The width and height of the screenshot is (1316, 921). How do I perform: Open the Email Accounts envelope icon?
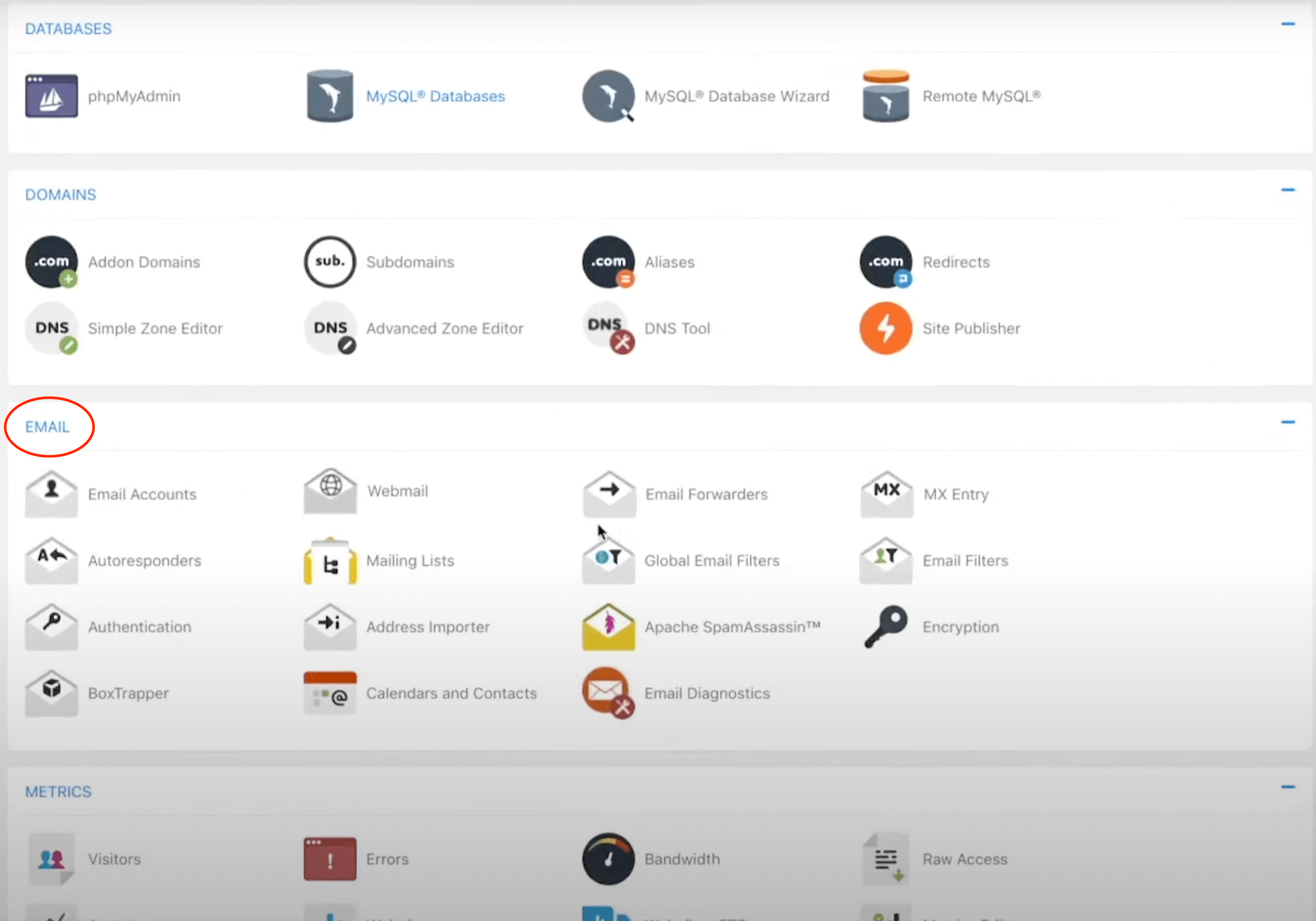[51, 494]
